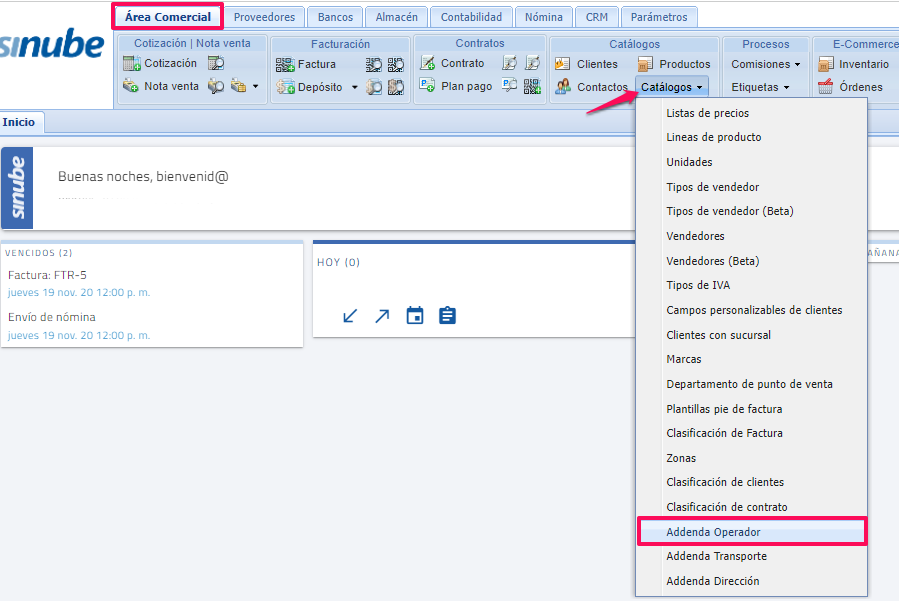Collapse the Catálogos dropdown button
The width and height of the screenshot is (899, 601).
(672, 87)
